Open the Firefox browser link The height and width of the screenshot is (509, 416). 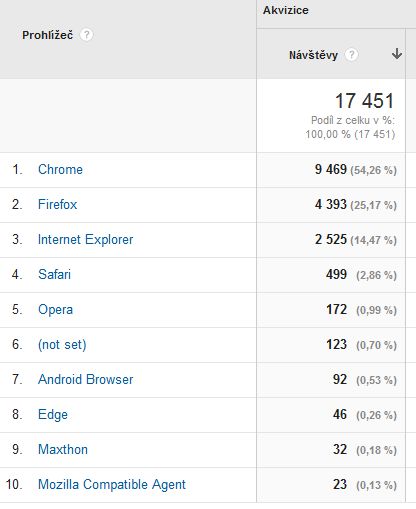tap(57, 204)
